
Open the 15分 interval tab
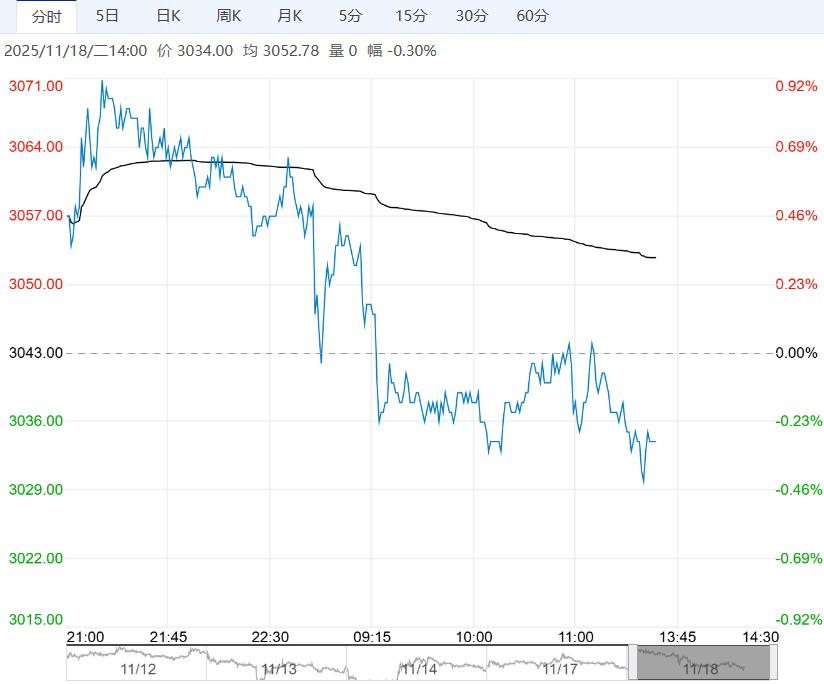[x=411, y=16]
